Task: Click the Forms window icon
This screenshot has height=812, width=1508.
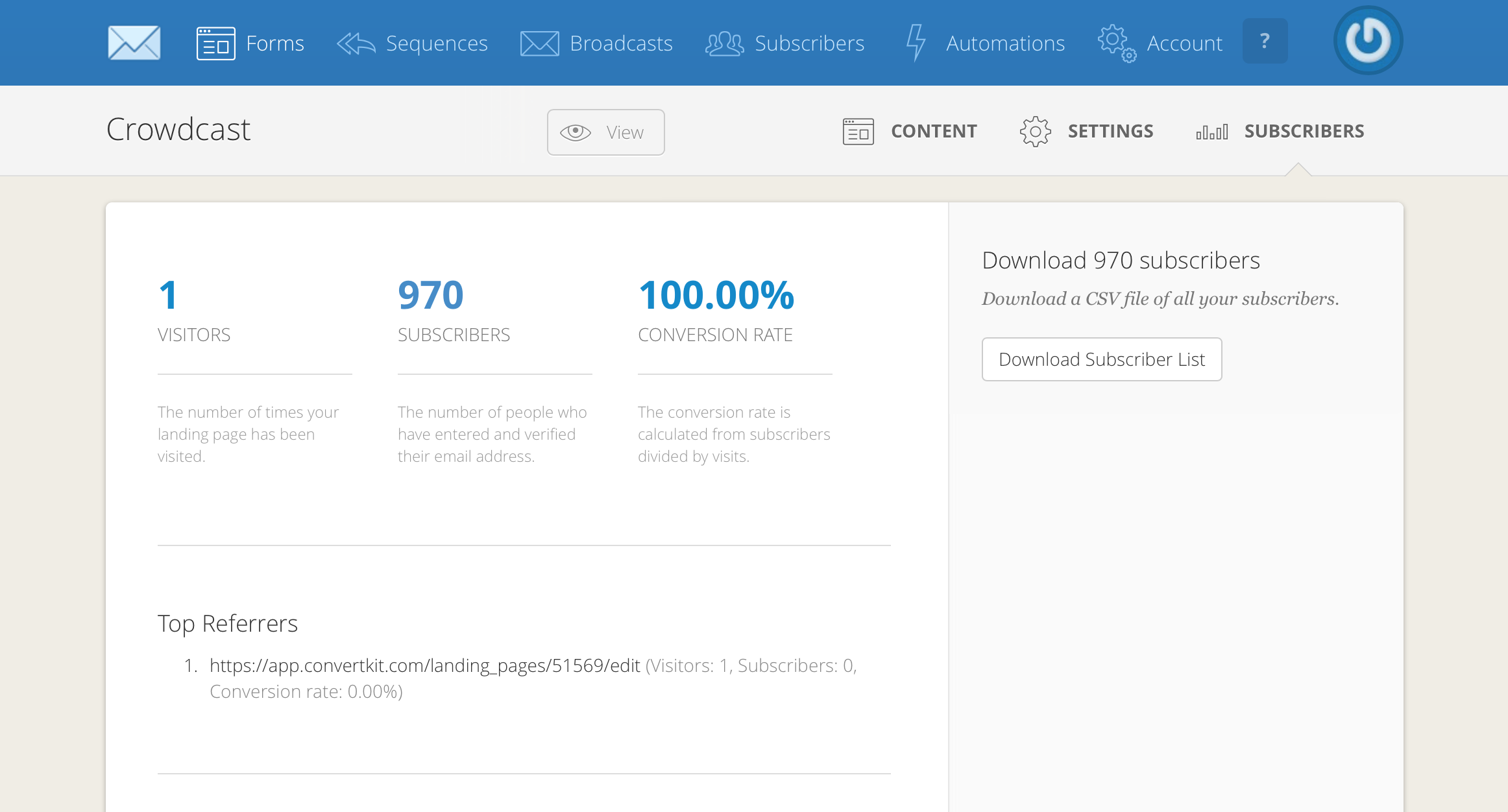Action: click(x=215, y=43)
